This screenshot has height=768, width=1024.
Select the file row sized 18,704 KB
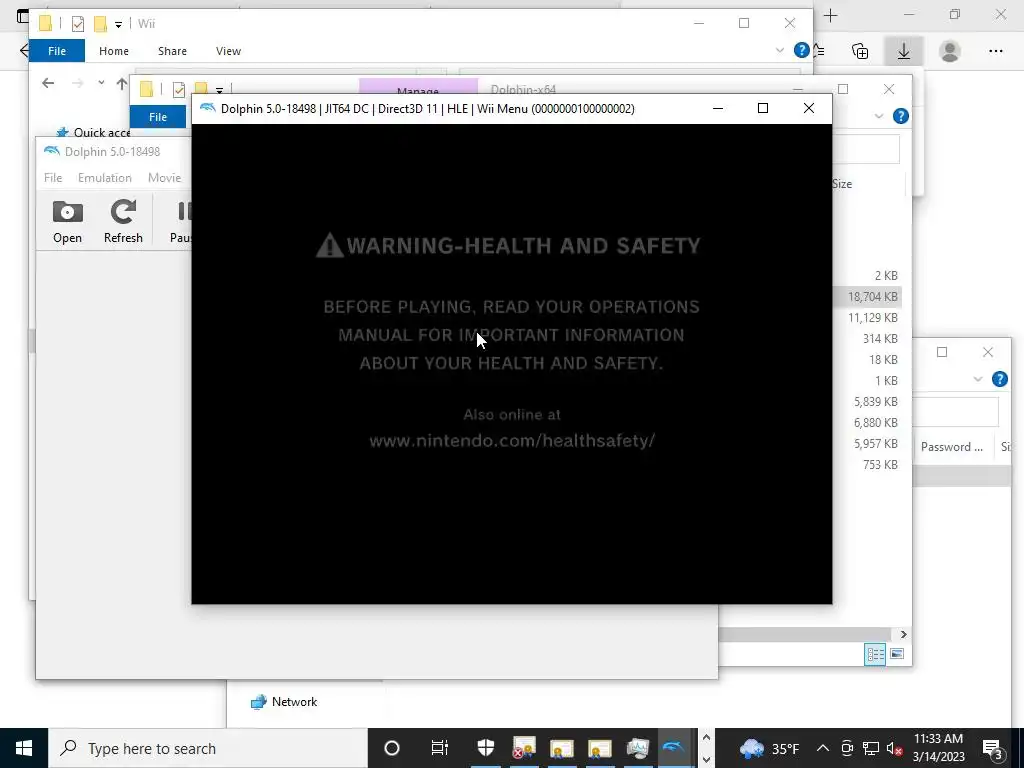pyautogui.click(x=867, y=296)
